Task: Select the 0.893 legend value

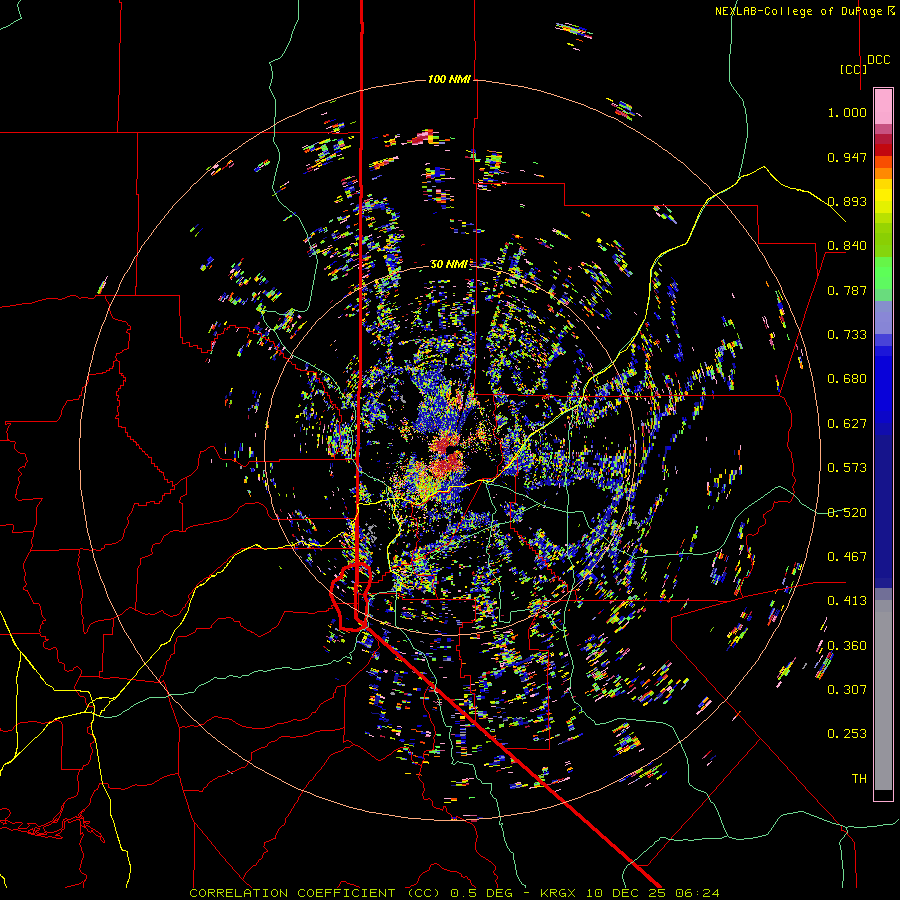Action: (x=847, y=201)
